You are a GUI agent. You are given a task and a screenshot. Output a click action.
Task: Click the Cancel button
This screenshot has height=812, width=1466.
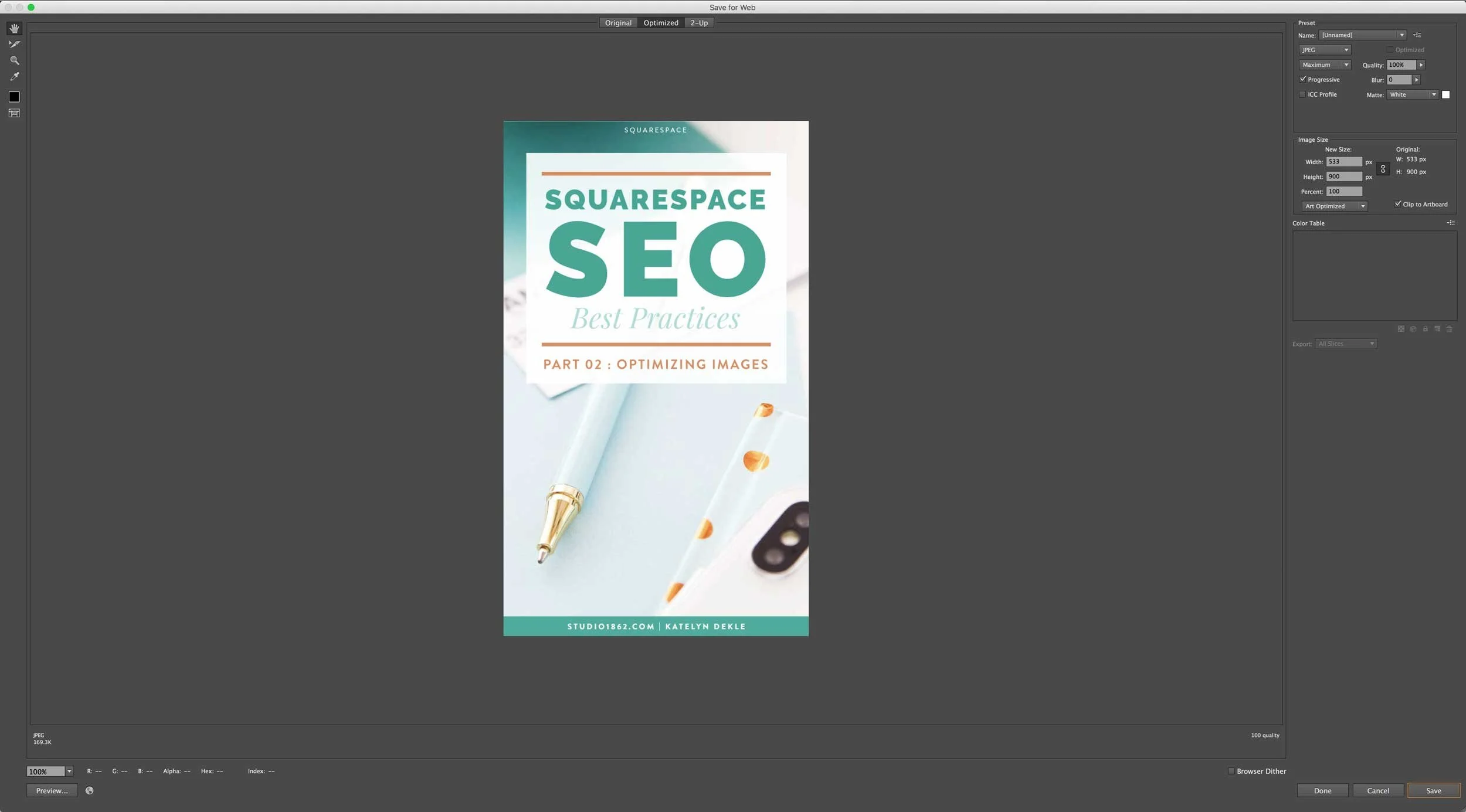(x=1377, y=790)
